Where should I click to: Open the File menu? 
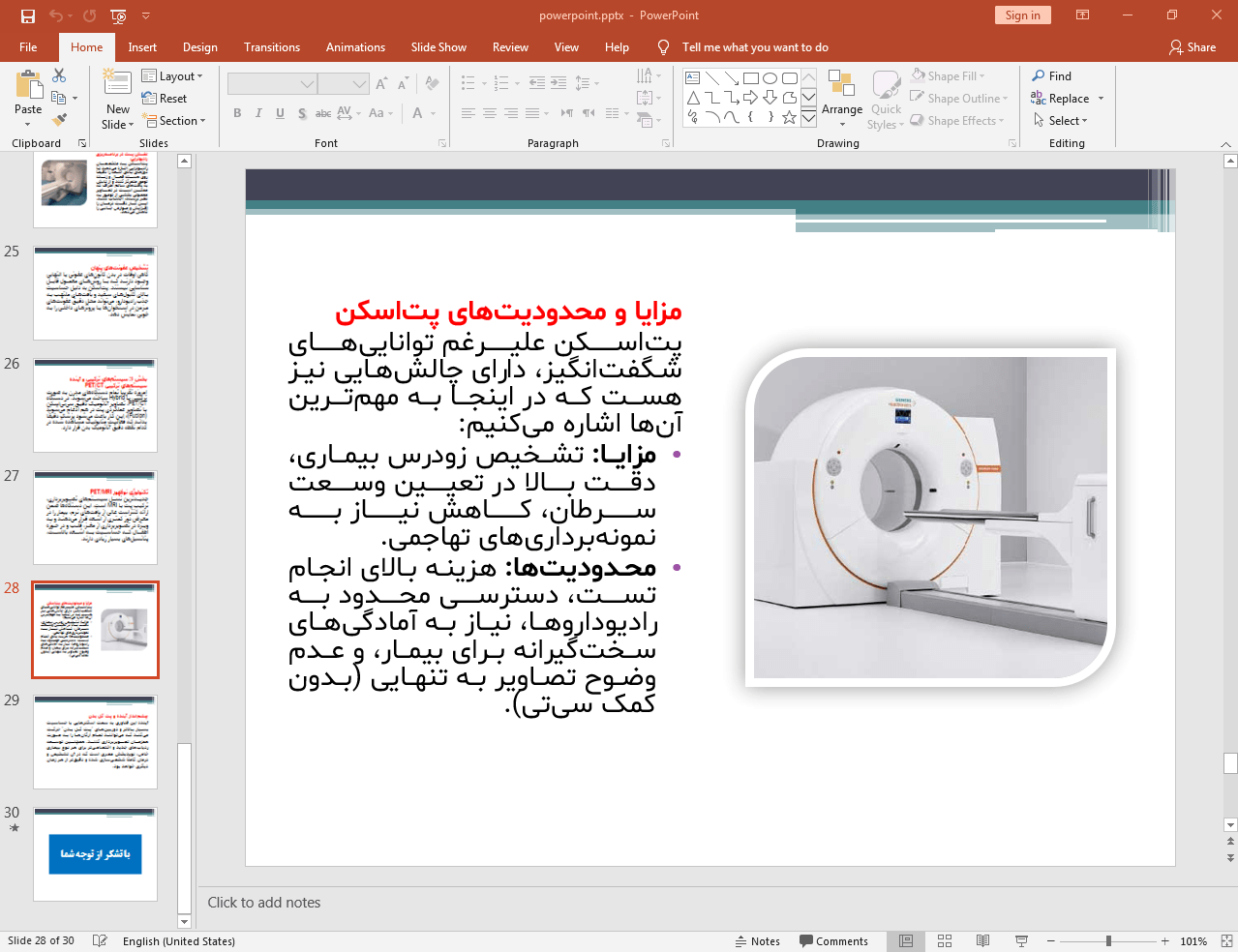tap(28, 47)
